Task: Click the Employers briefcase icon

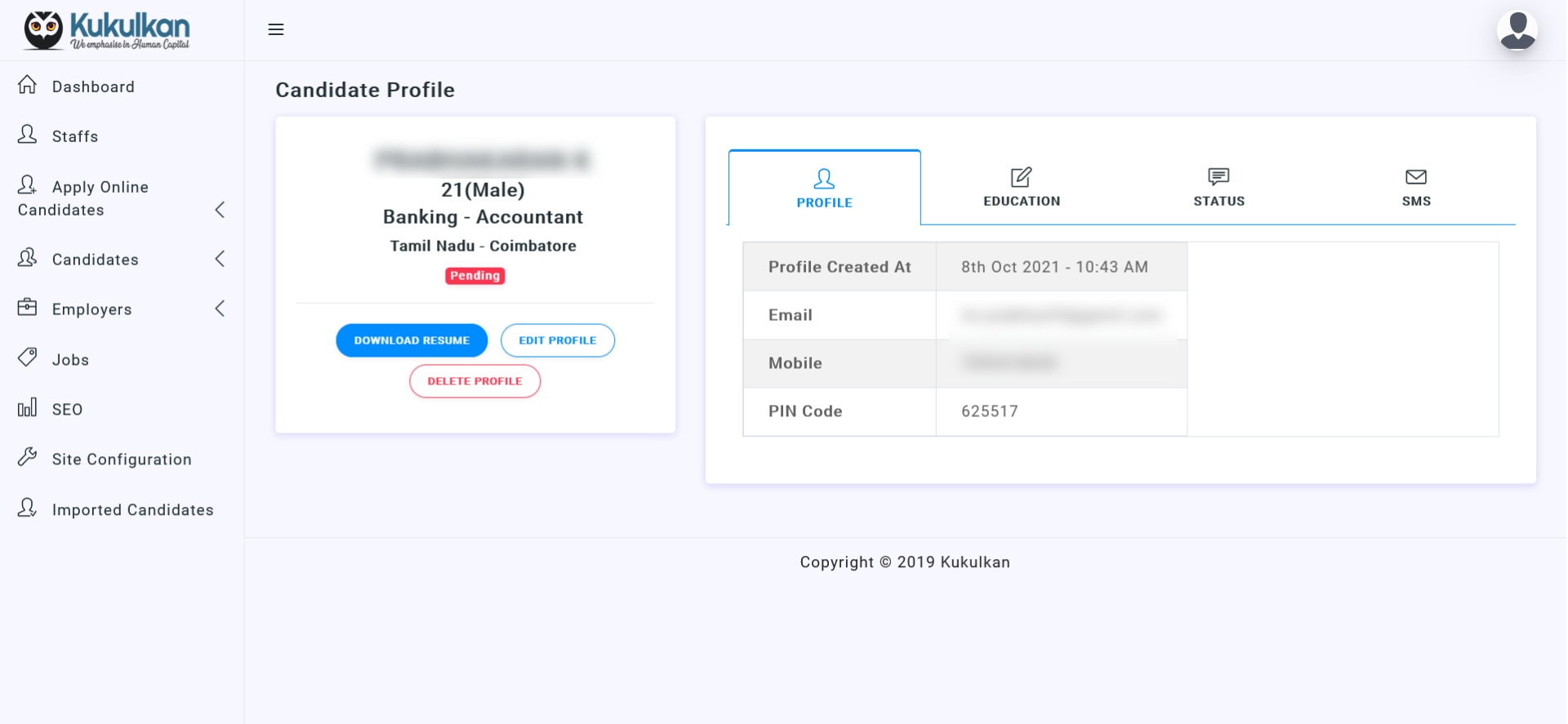Action: click(28, 308)
